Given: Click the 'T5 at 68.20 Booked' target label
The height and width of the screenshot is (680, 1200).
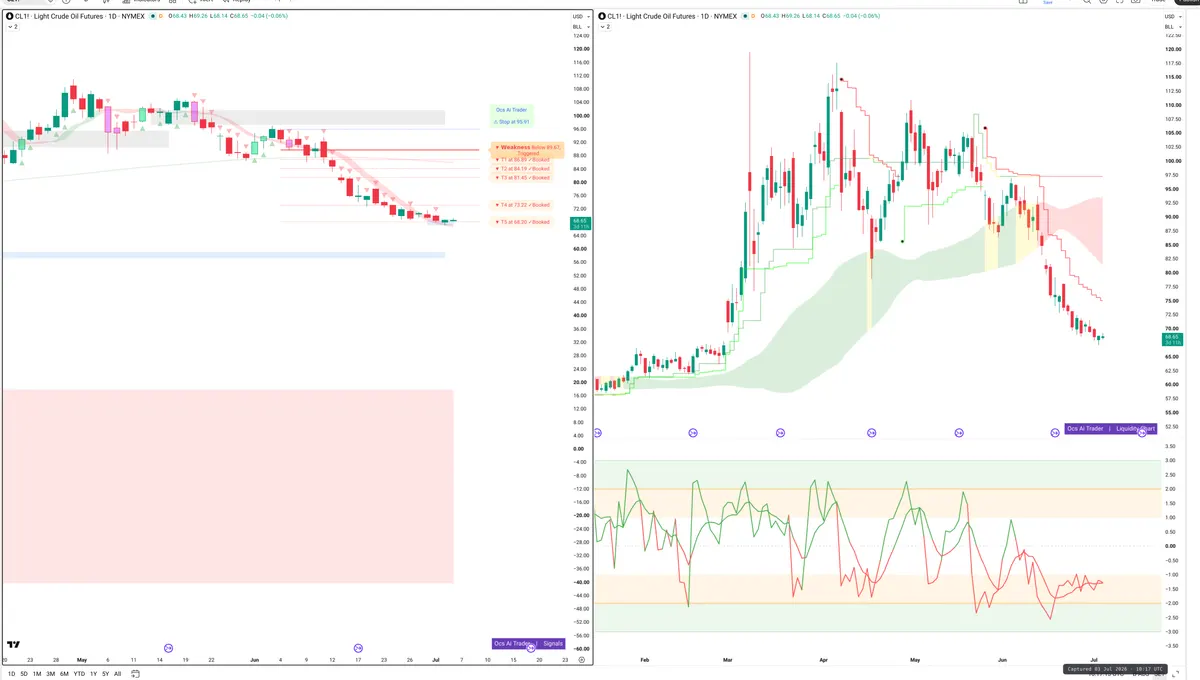Looking at the screenshot, I should tap(524, 222).
